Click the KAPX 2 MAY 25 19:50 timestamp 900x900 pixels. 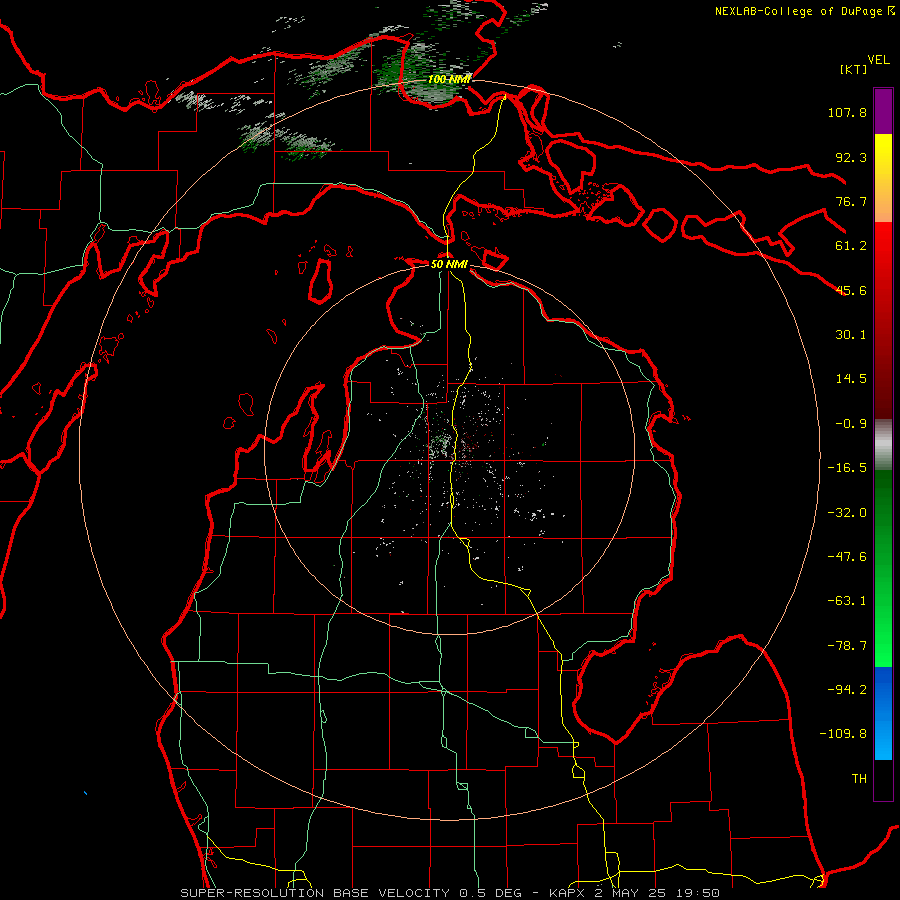634,893
